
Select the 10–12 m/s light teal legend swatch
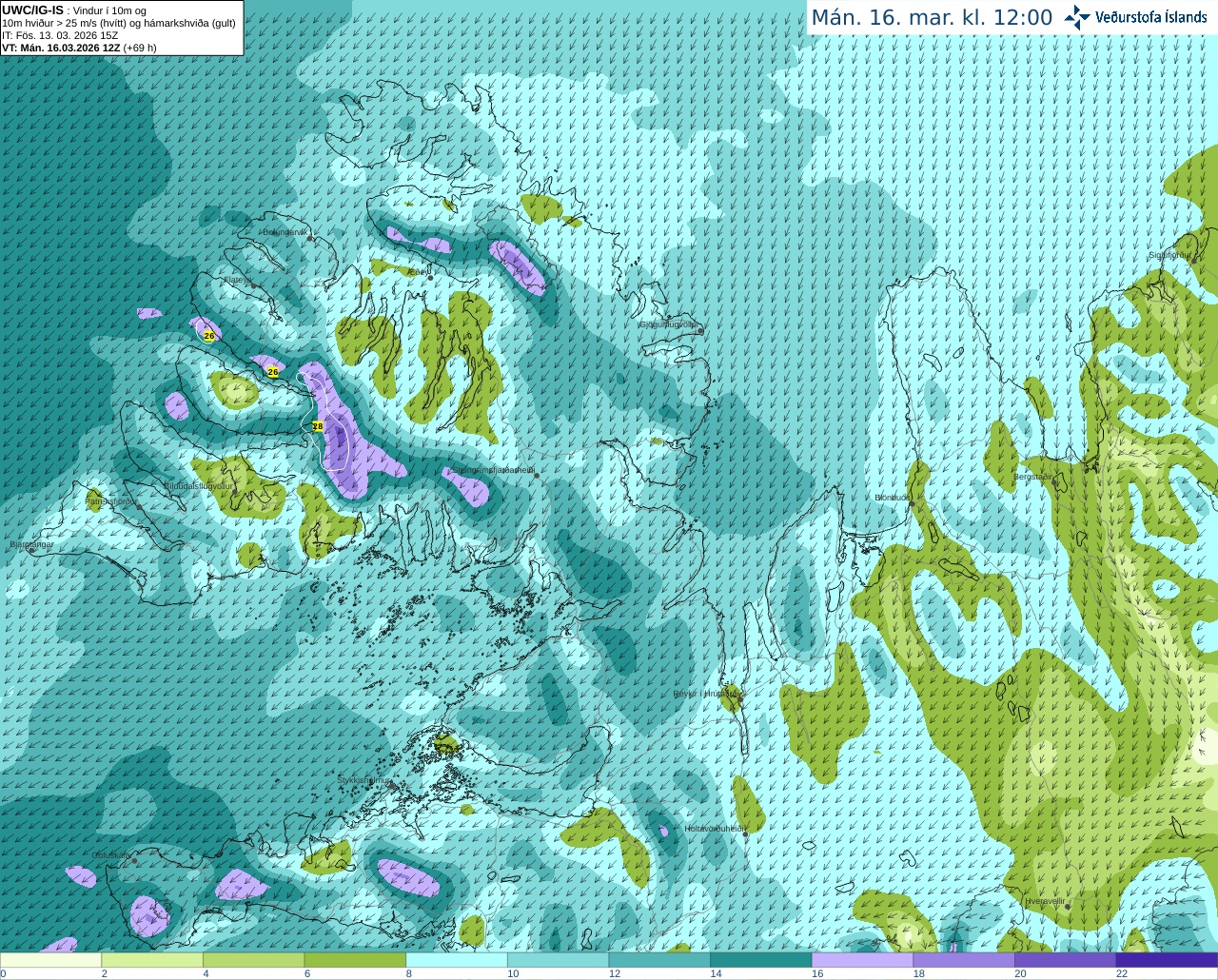coord(558,960)
